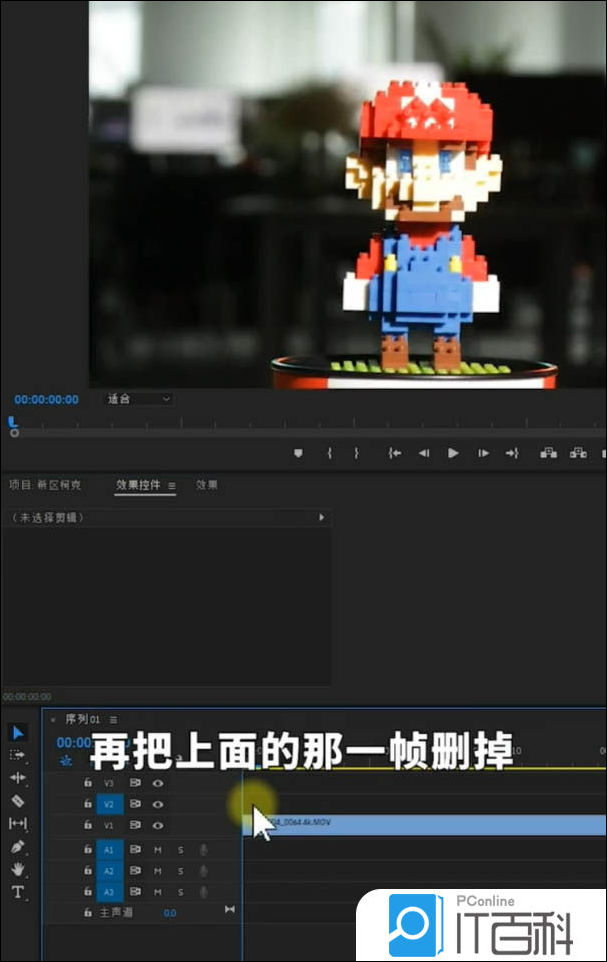The image size is (607, 962).
Task: Toggle lock on track V1
Action: tap(88, 825)
